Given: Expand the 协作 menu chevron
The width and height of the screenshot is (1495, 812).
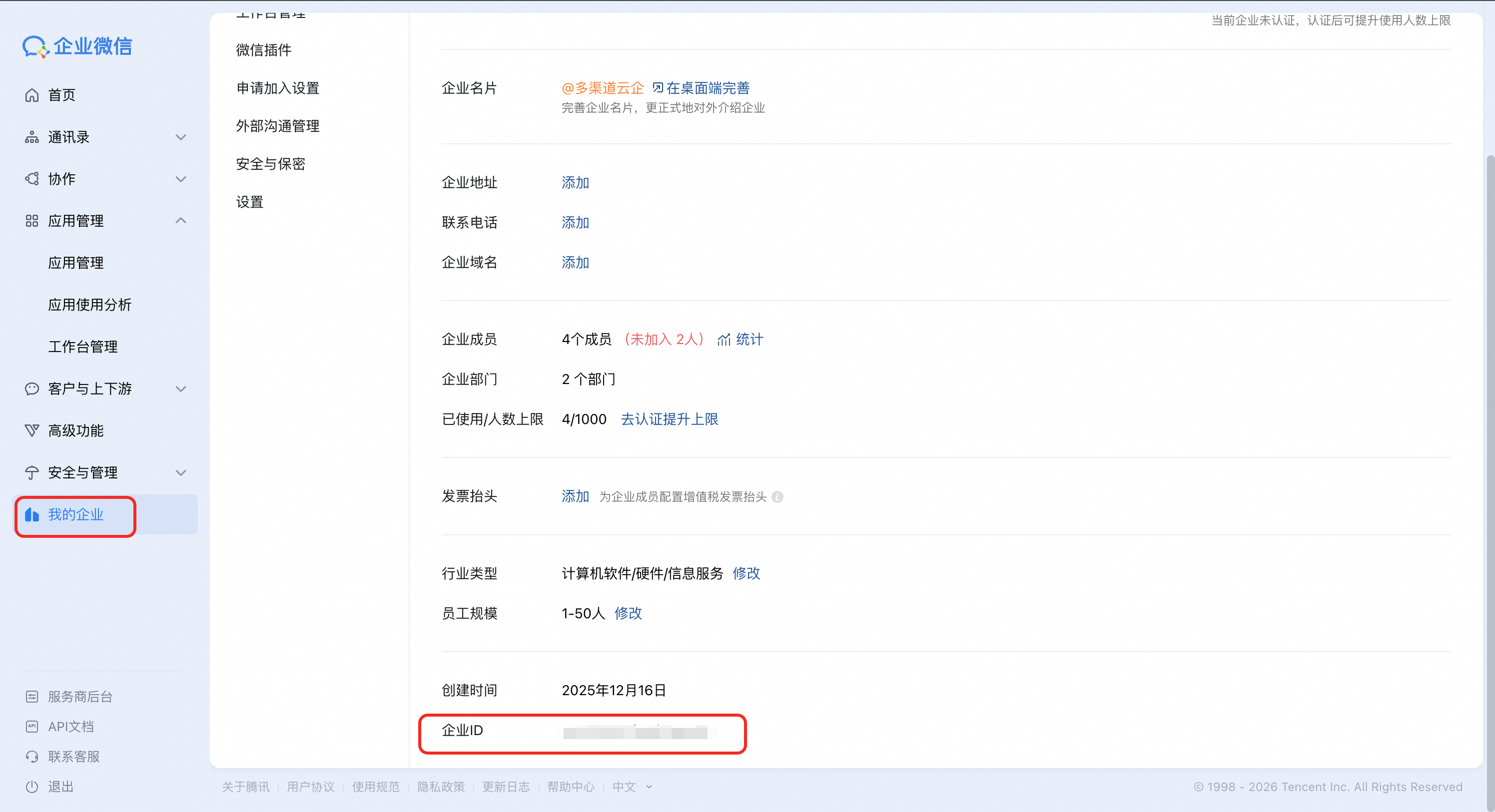Looking at the screenshot, I should coord(180,179).
